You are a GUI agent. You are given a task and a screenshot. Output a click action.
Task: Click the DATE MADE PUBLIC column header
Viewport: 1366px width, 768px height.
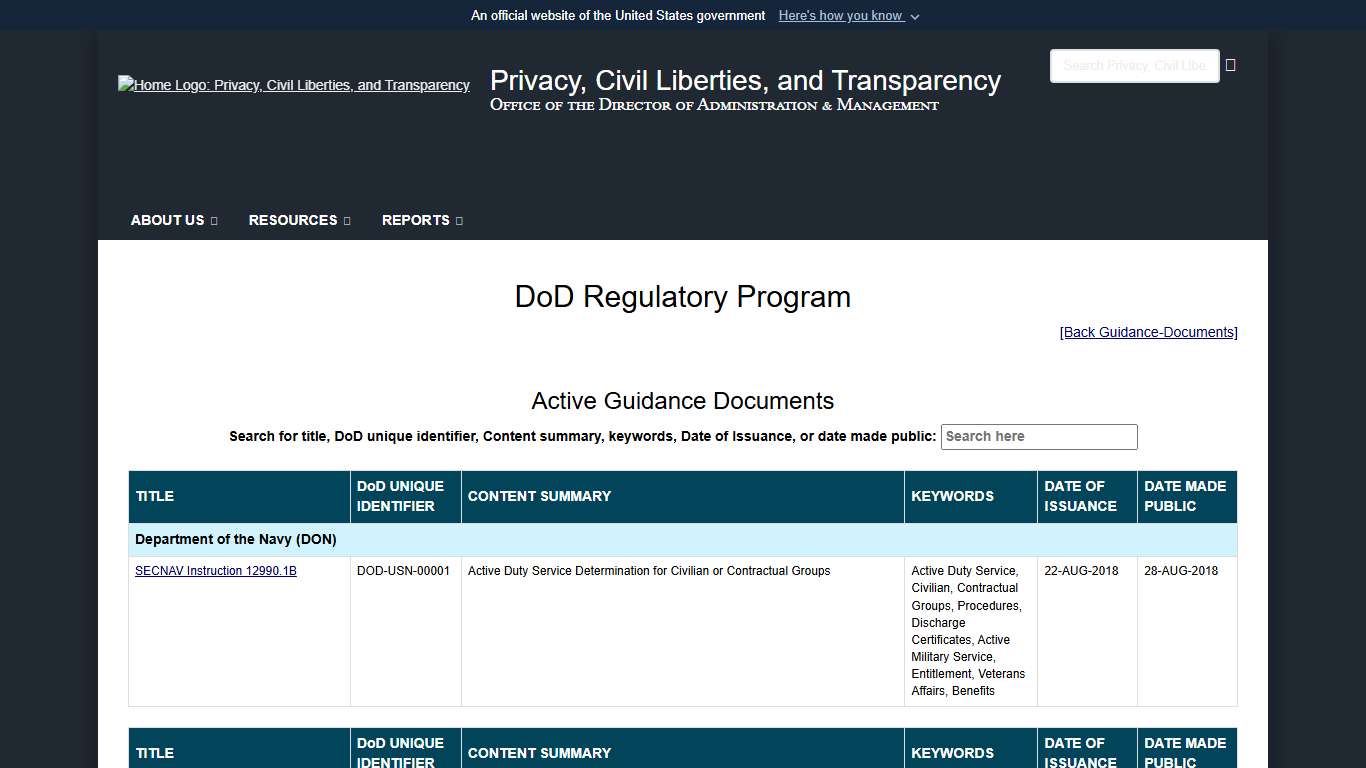(1184, 496)
